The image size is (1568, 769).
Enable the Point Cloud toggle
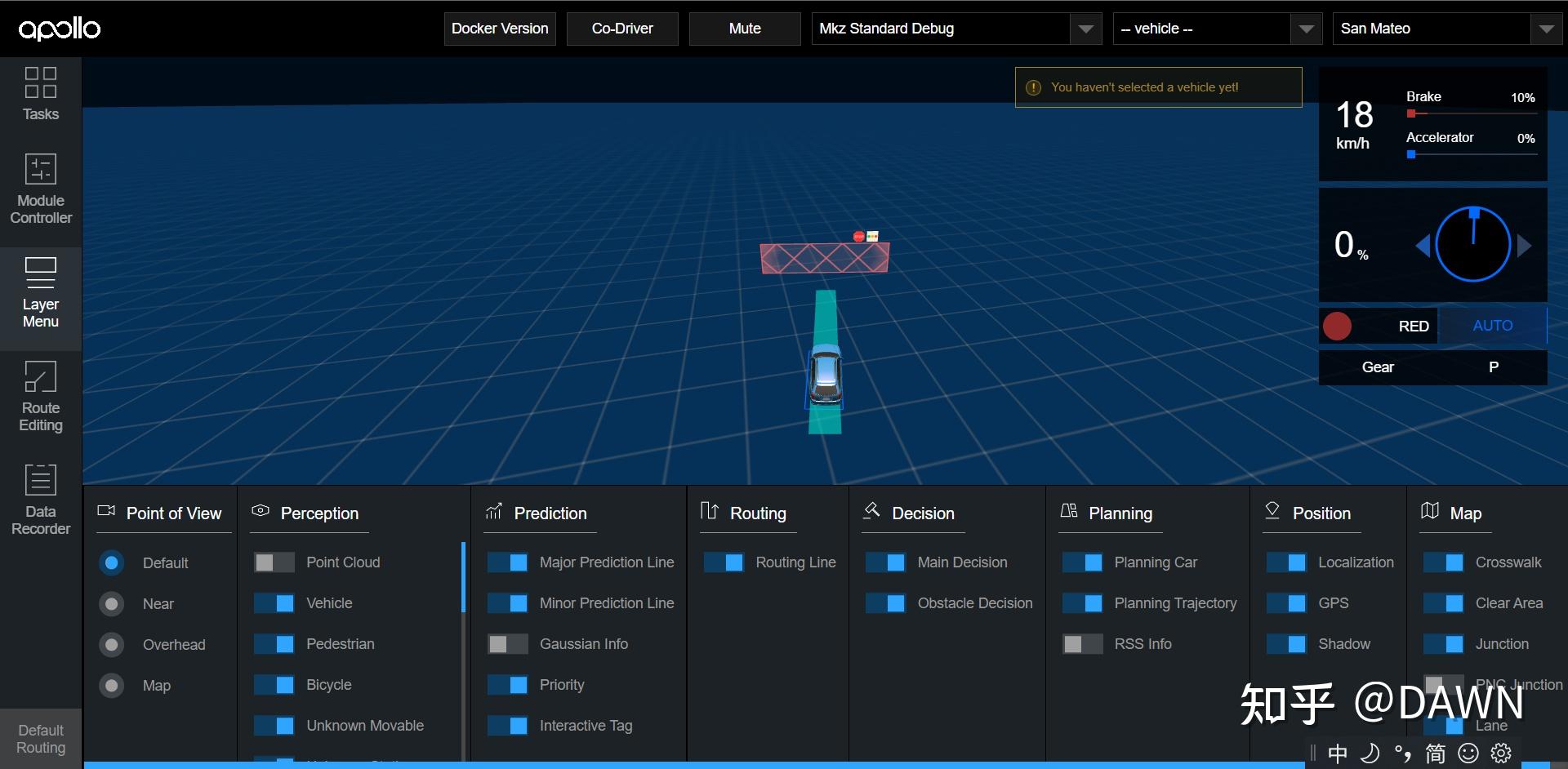pos(274,562)
